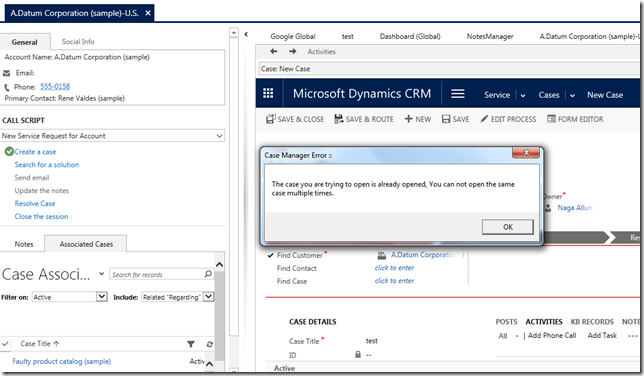Click to enter Find Case value
This screenshot has height=376, width=644.
tap(394, 281)
